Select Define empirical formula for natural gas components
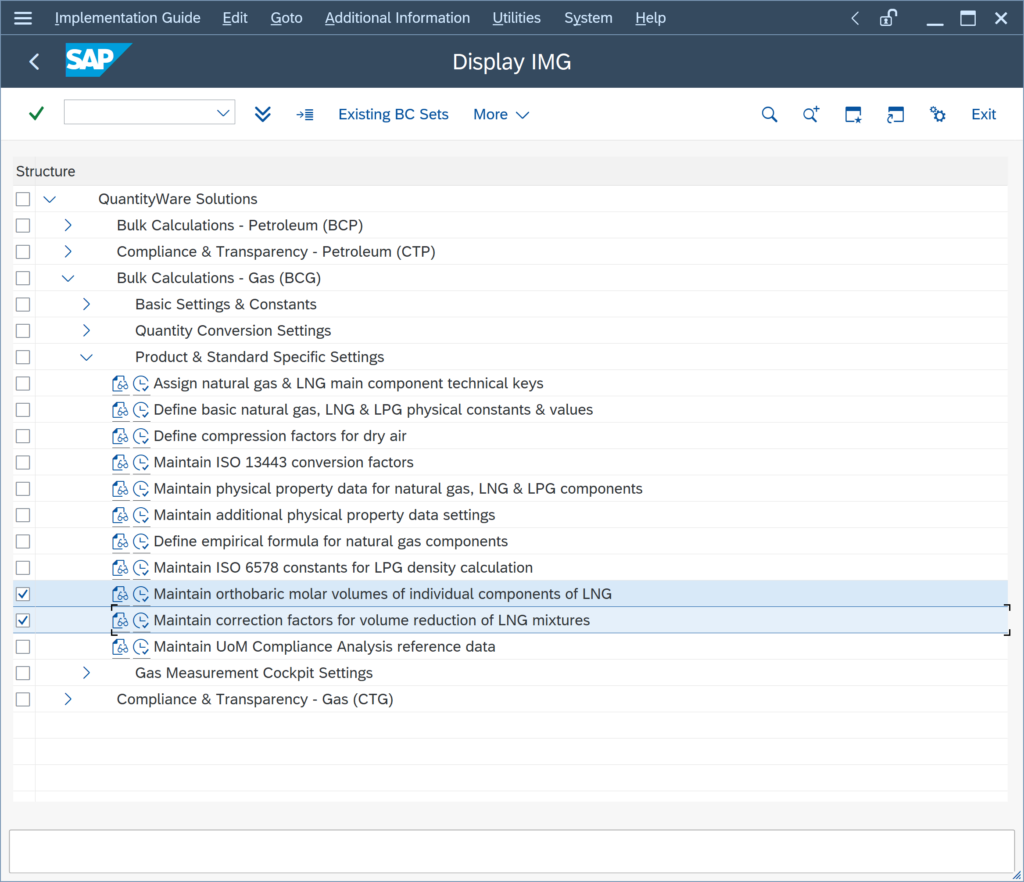 click(x=330, y=542)
